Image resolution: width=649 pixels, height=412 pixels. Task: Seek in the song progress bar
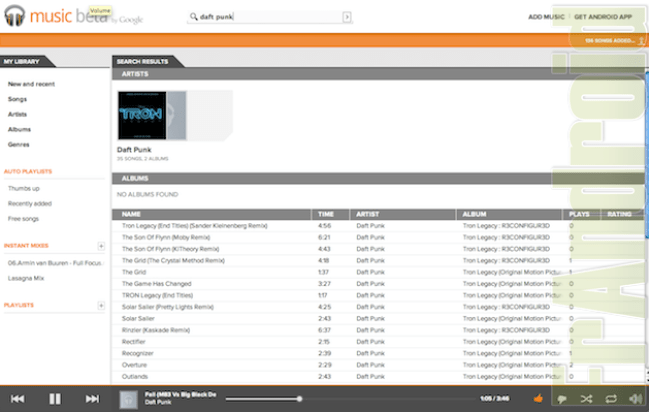click(350, 399)
